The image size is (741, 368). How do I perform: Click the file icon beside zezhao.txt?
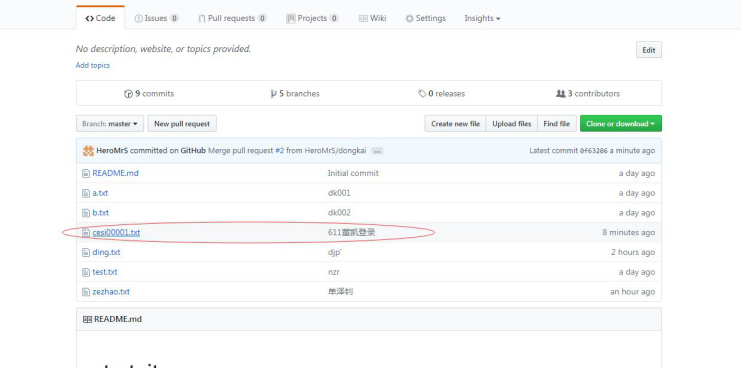pyautogui.click(x=86, y=292)
